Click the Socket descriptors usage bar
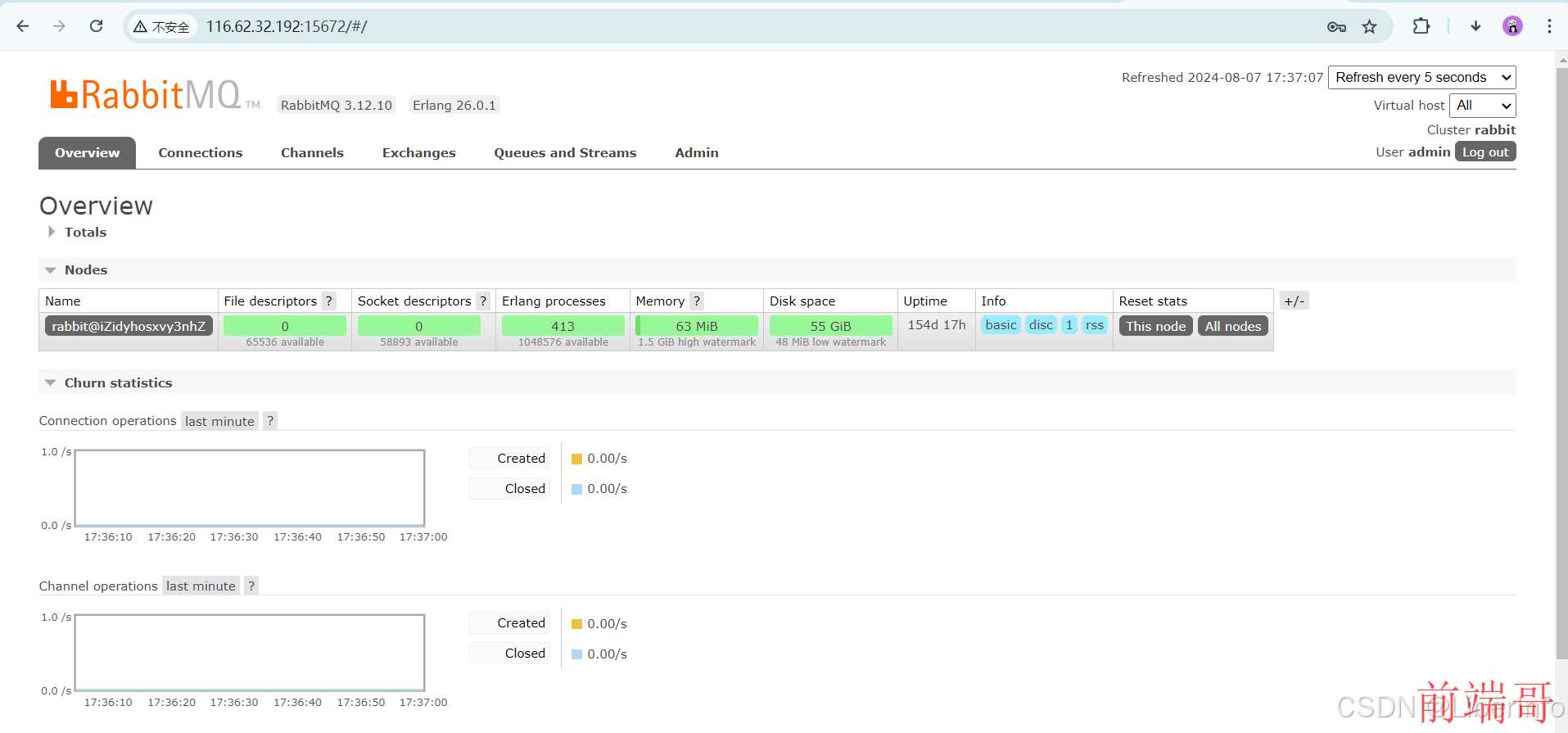Viewport: 1568px width, 733px height. (x=418, y=326)
